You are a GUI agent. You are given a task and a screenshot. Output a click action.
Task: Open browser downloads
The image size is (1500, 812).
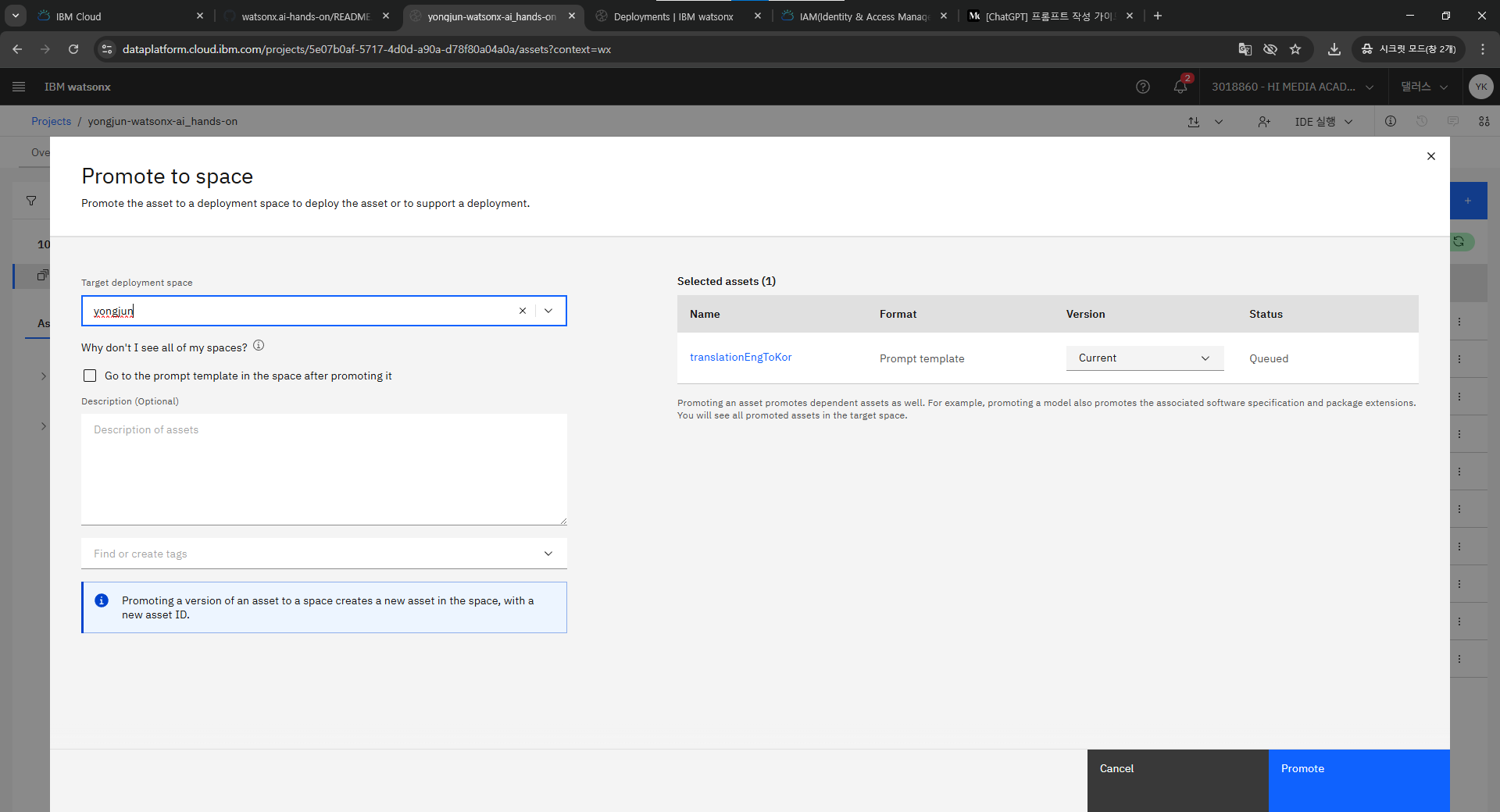(1334, 49)
